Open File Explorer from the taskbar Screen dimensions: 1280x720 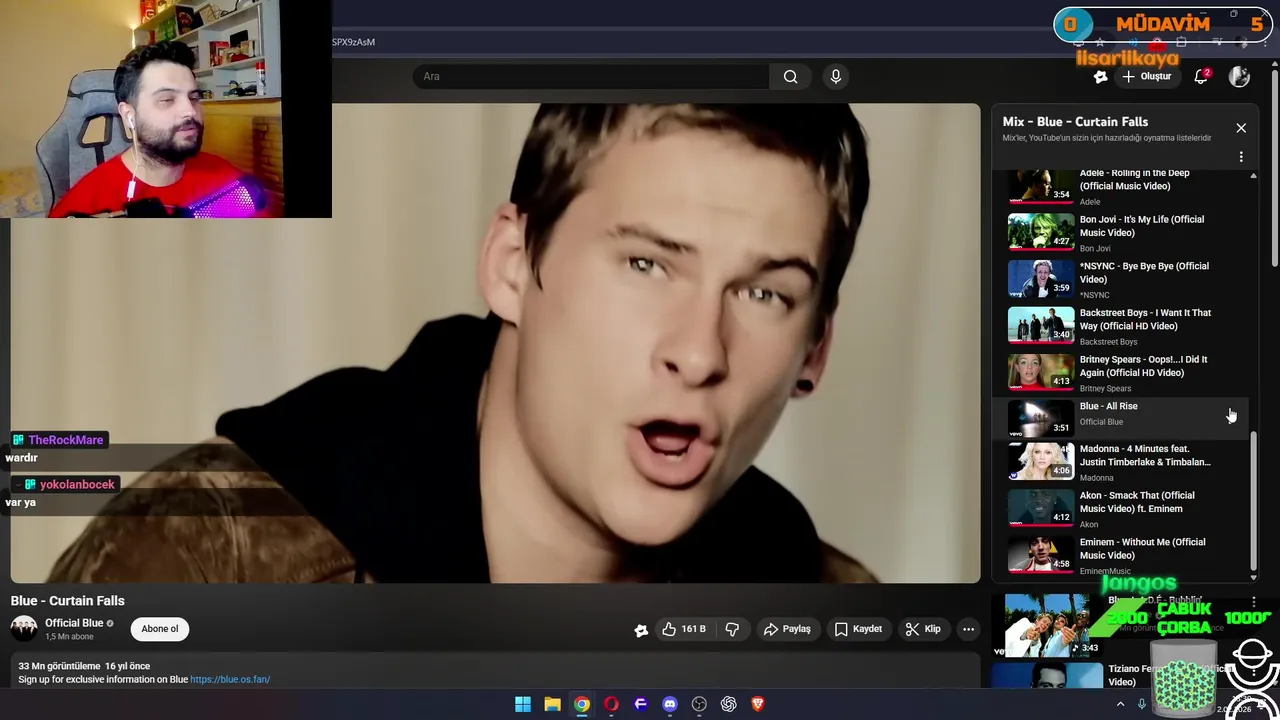point(552,704)
